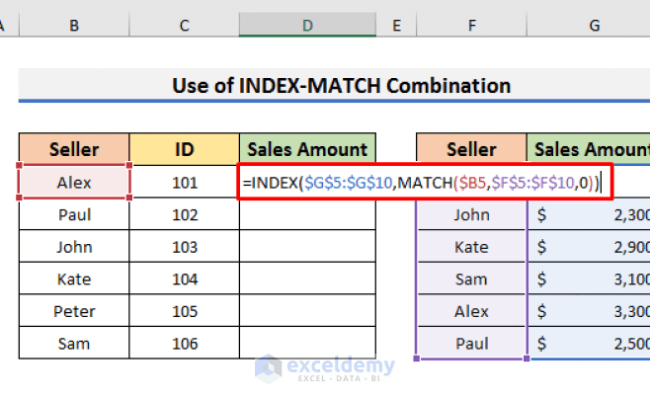The width and height of the screenshot is (650, 400).
Task: Select column G header
Action: [589, 25]
